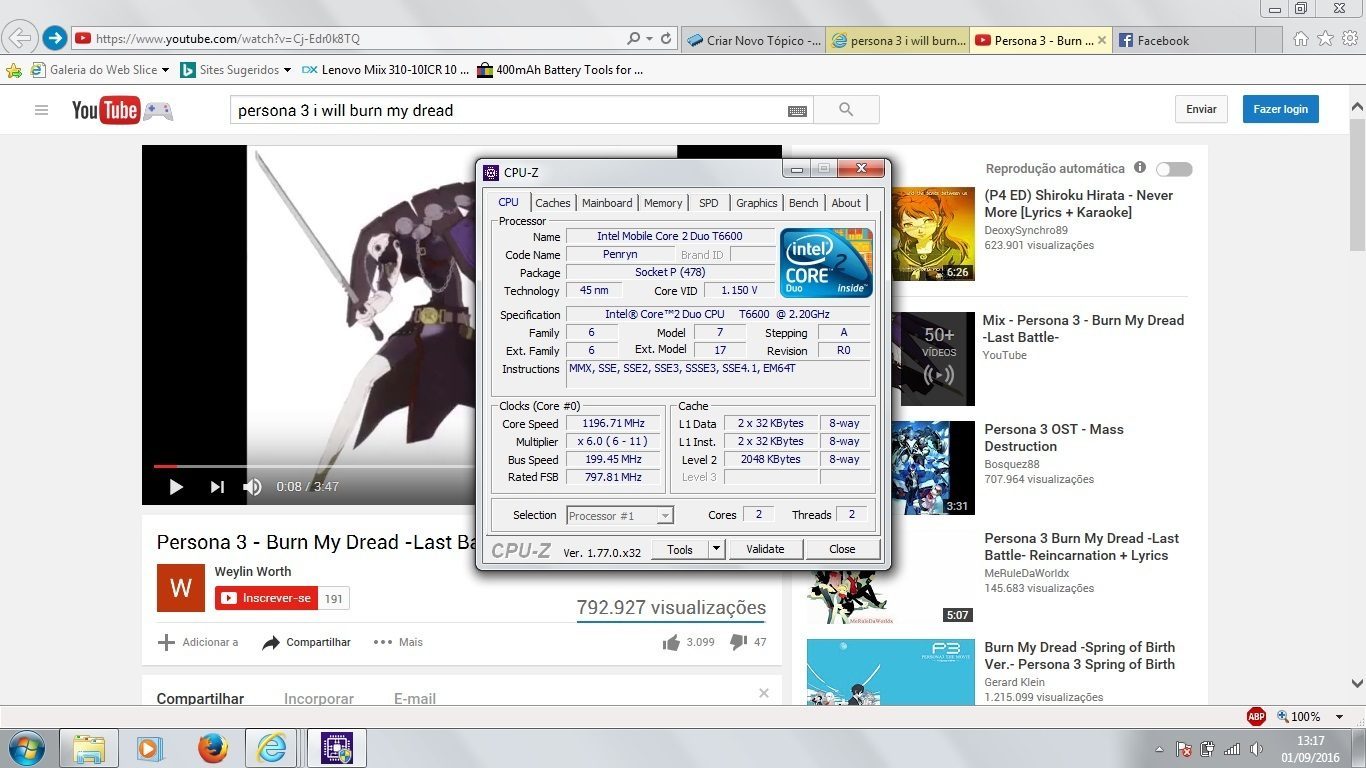Open browser home icon
Screen dimensions: 1366x768
click(1300, 39)
